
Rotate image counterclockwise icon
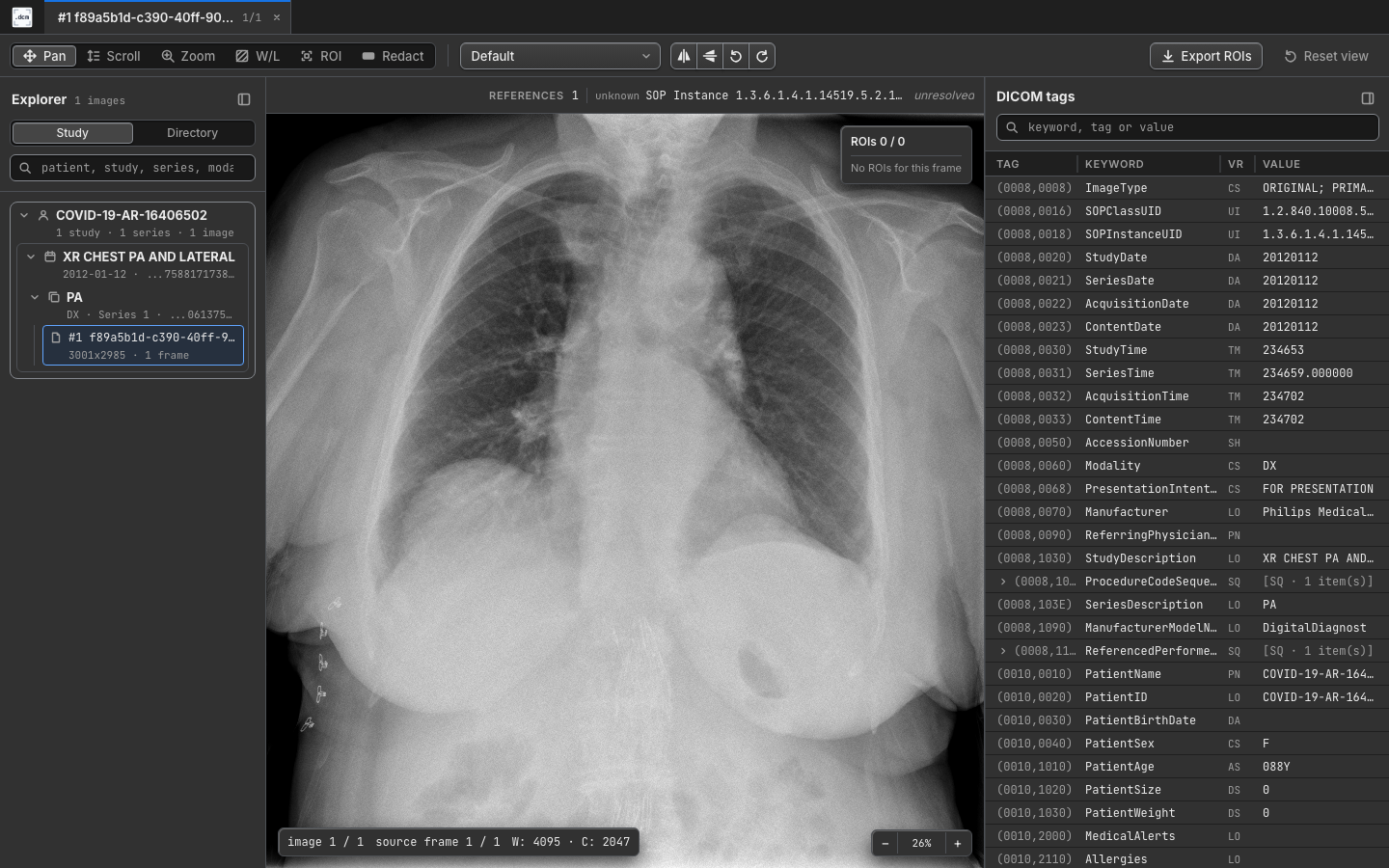tap(736, 56)
